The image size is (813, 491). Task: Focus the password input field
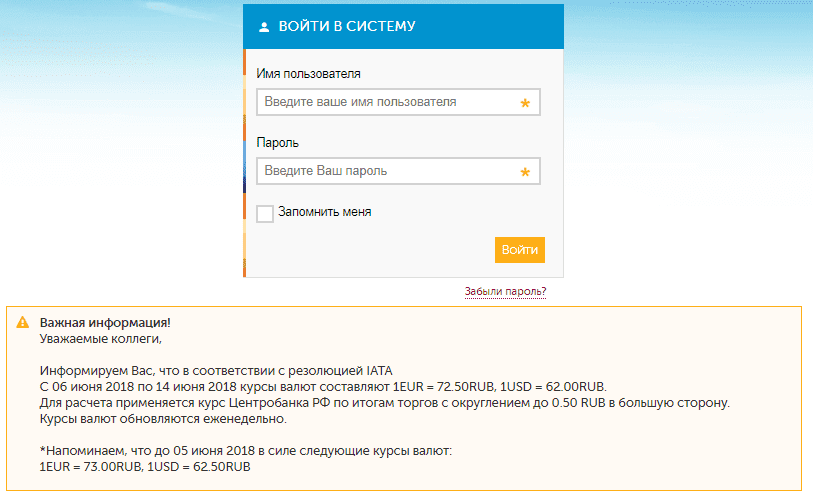pos(398,171)
